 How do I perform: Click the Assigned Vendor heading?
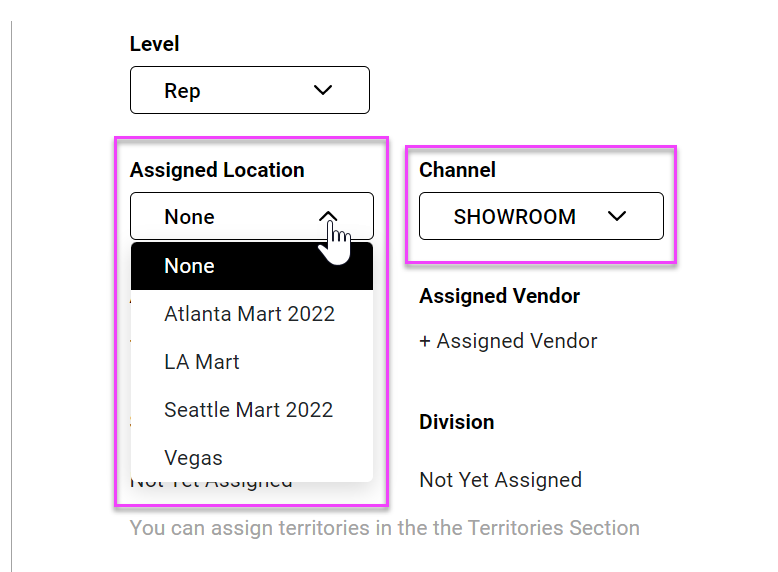coord(499,296)
